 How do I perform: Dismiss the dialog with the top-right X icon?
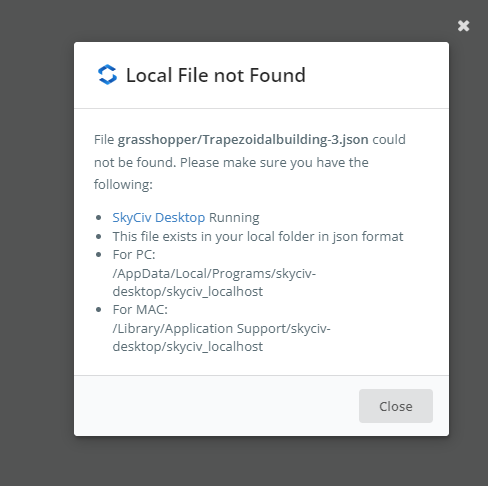point(463,26)
